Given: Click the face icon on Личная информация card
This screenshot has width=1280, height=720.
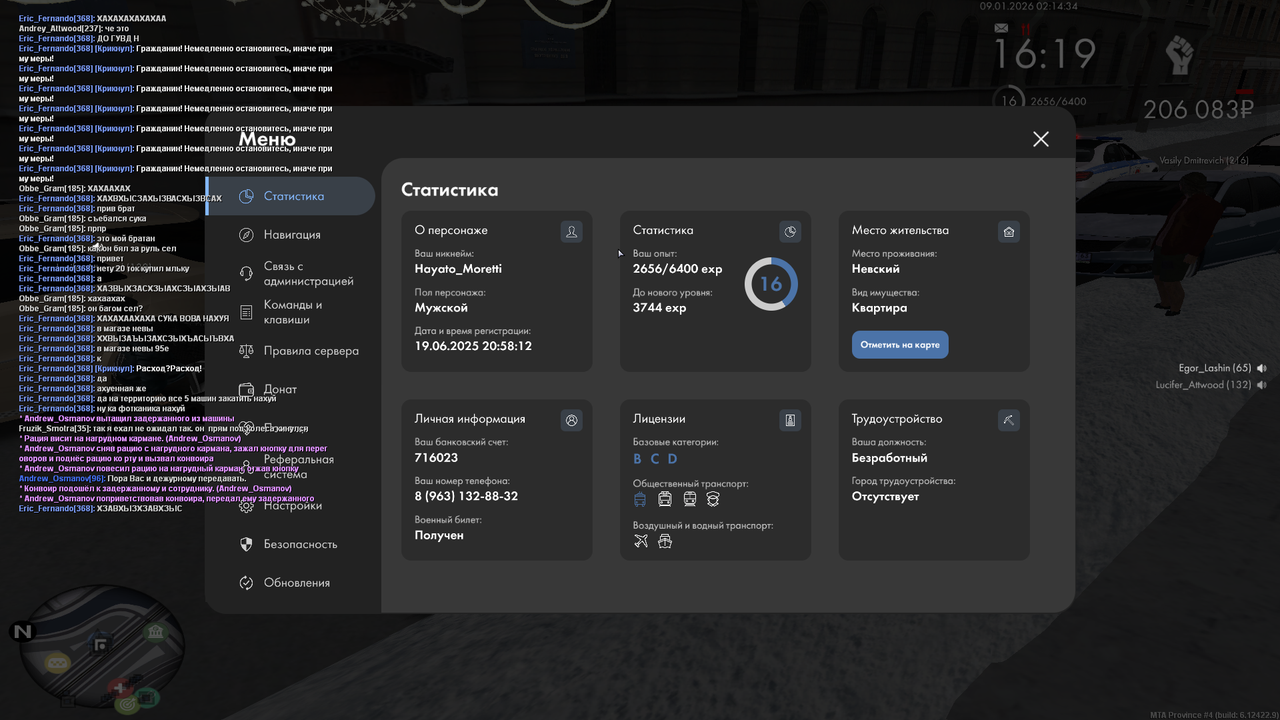Looking at the screenshot, I should [x=571, y=420].
